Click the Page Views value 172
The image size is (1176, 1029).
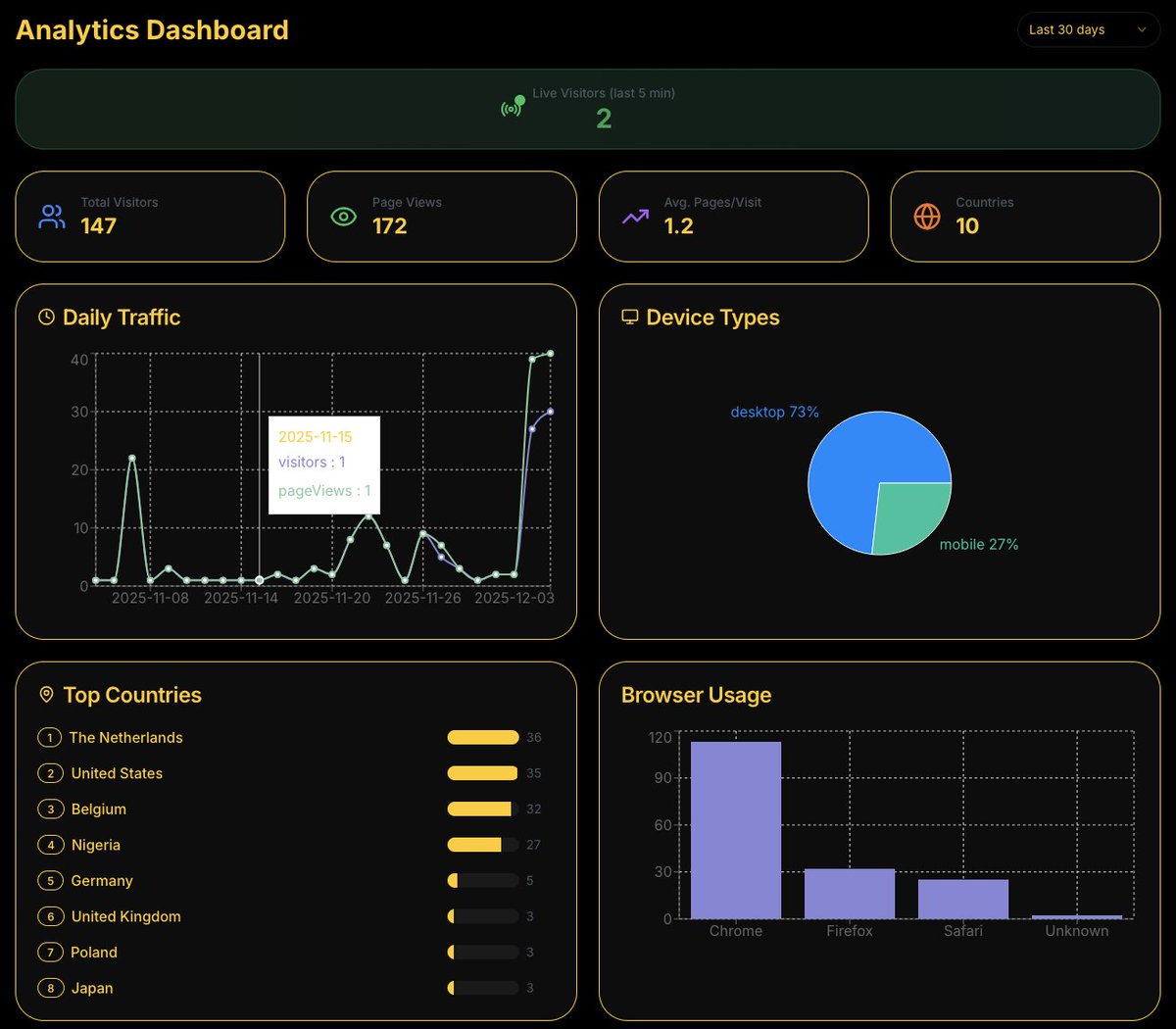(389, 226)
